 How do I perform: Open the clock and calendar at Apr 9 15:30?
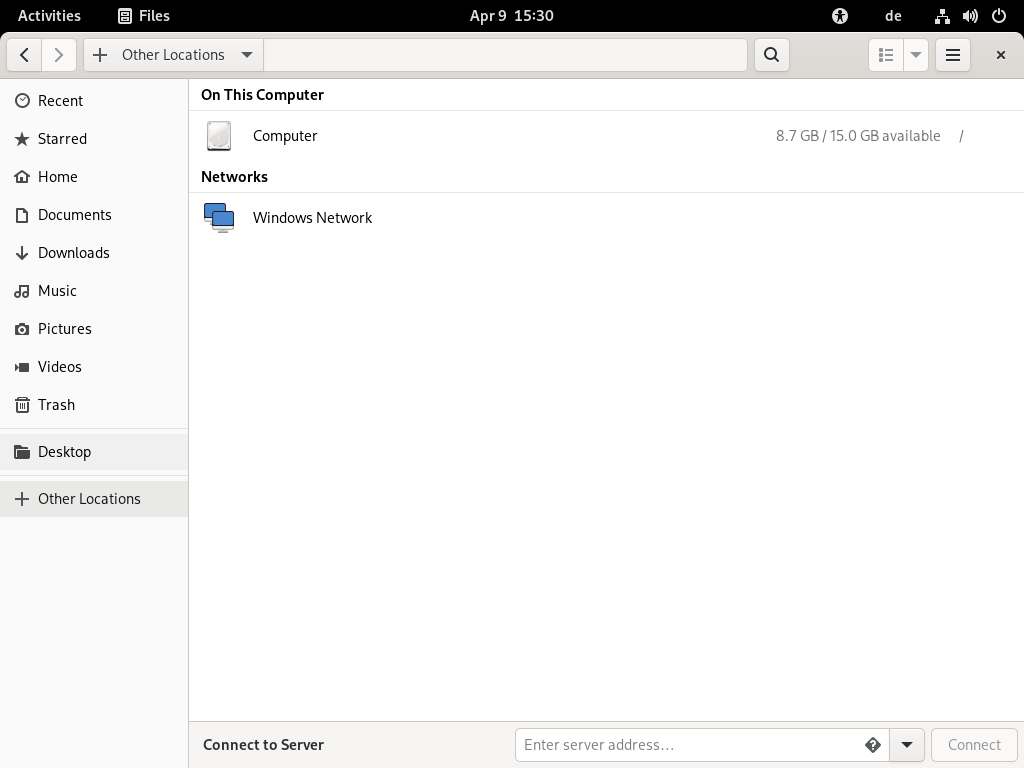pos(512,16)
